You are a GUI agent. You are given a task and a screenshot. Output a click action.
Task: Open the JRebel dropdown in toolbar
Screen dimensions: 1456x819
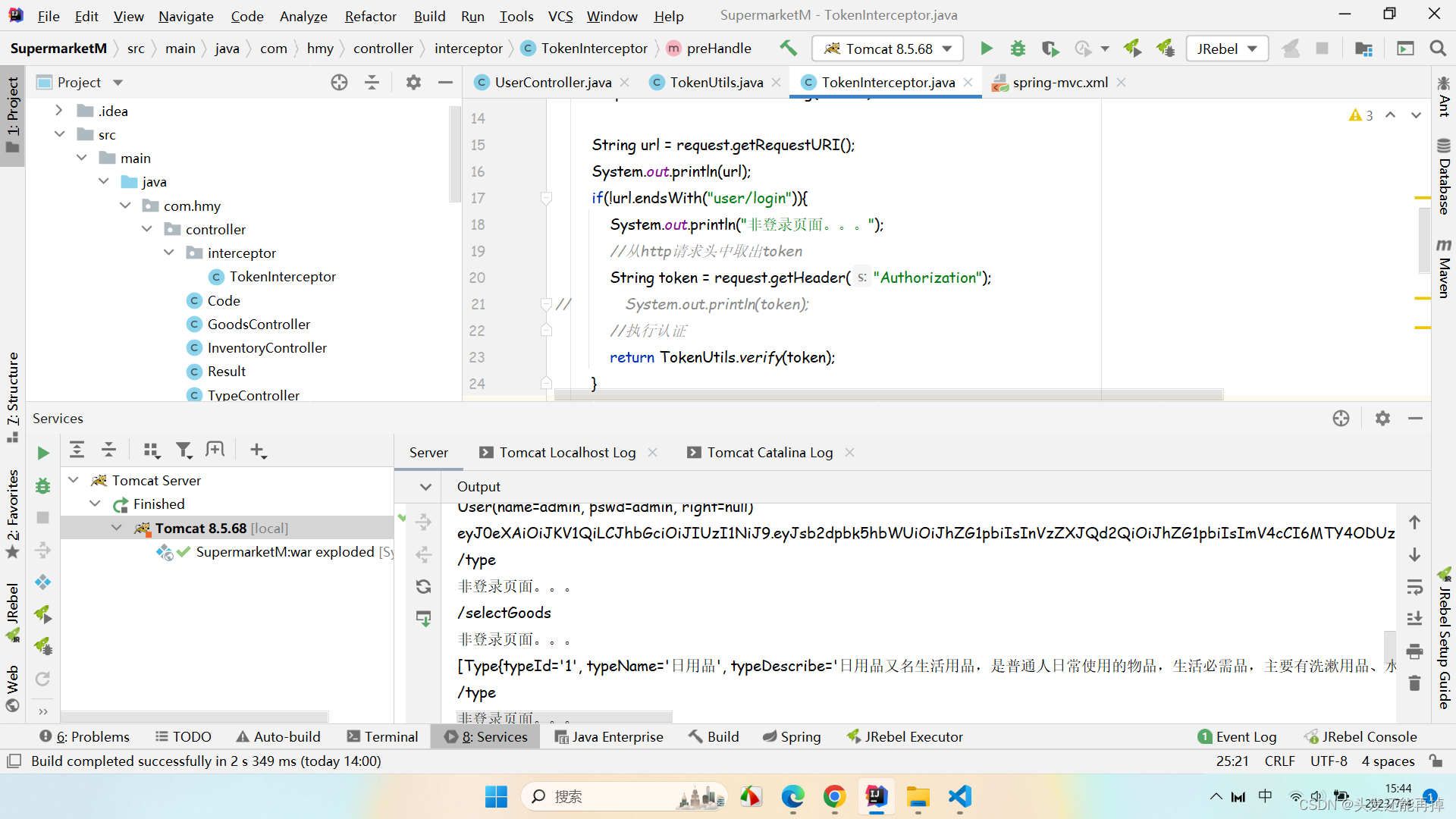pos(1227,49)
